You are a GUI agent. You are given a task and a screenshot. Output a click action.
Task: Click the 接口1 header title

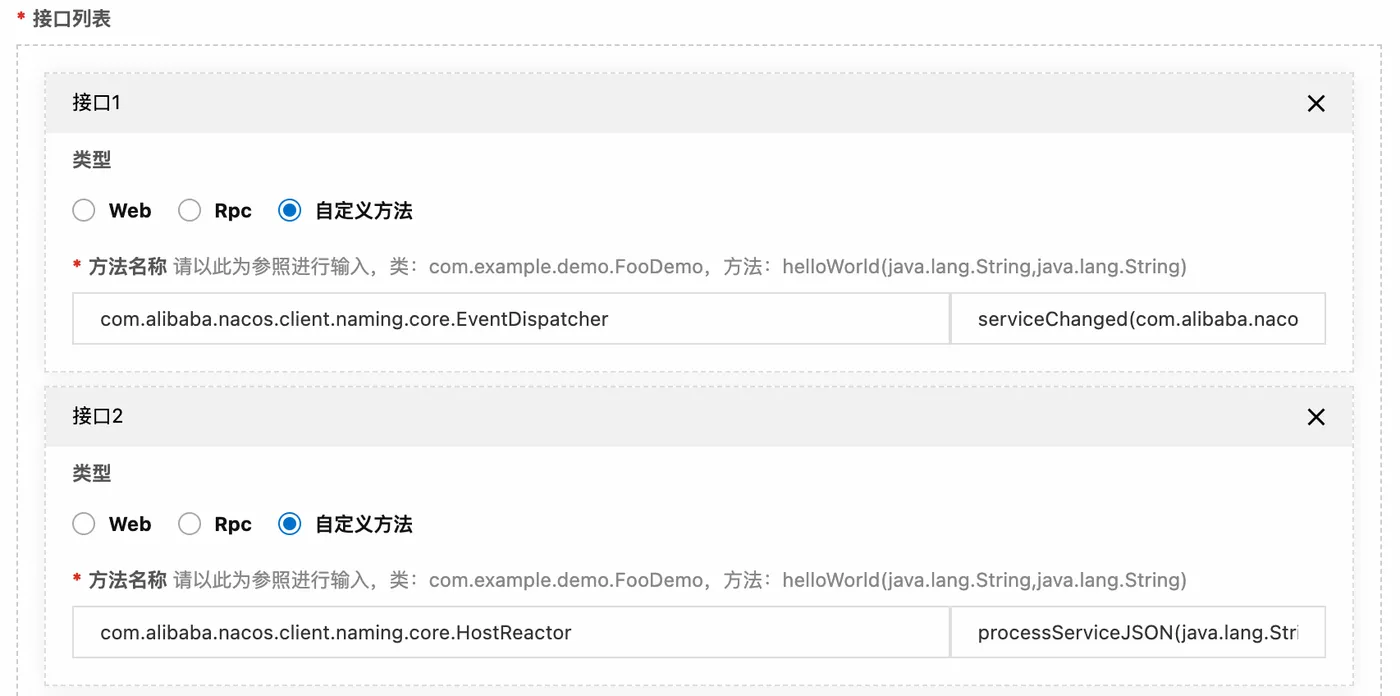(97, 103)
